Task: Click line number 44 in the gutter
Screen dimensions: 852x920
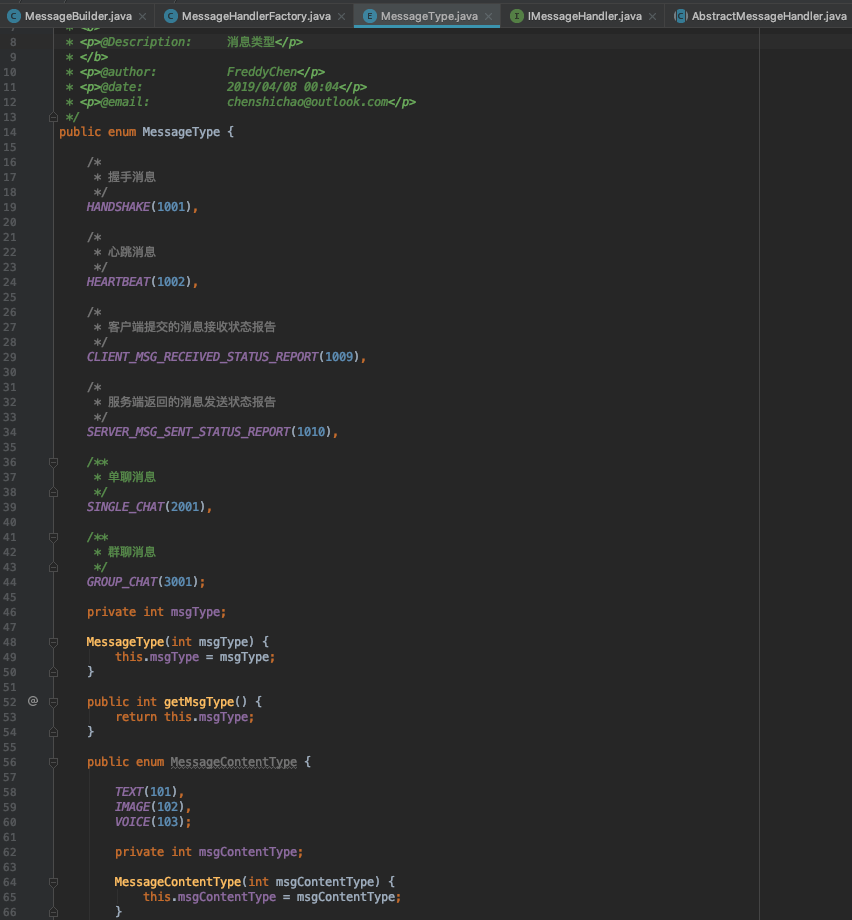Action: tap(12, 581)
